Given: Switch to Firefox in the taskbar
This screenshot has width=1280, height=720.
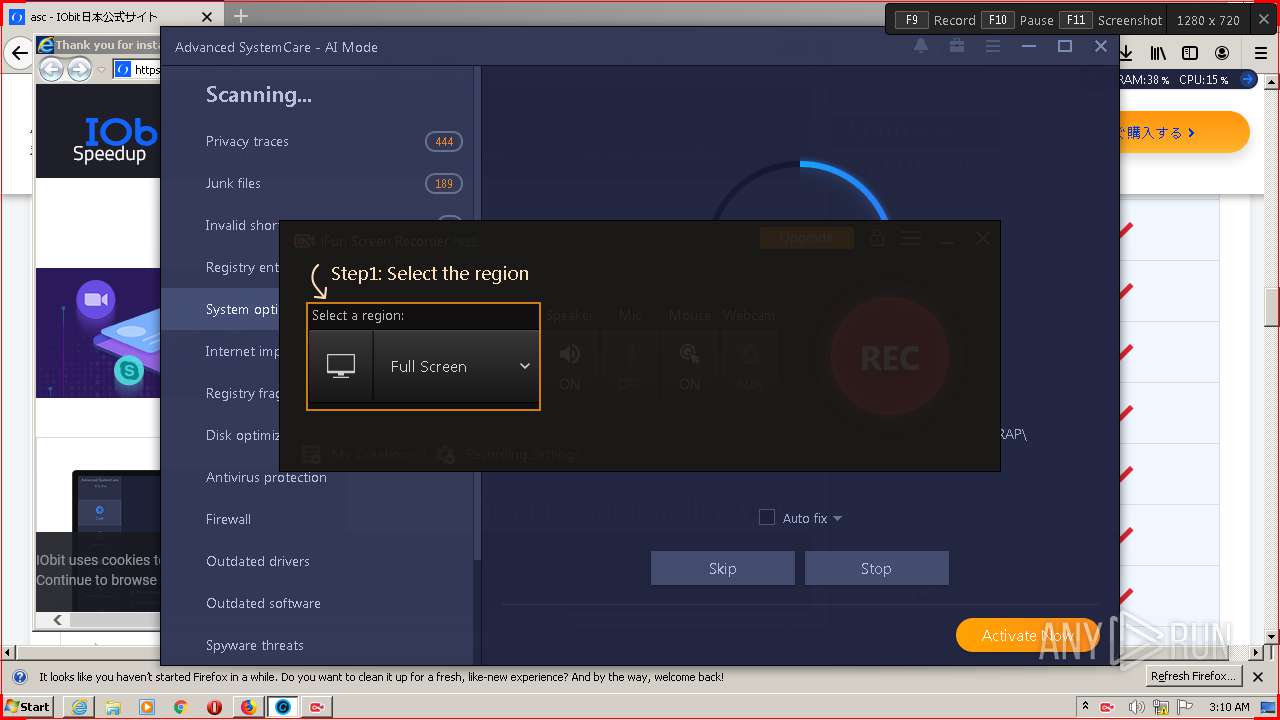Looking at the screenshot, I should [248, 706].
